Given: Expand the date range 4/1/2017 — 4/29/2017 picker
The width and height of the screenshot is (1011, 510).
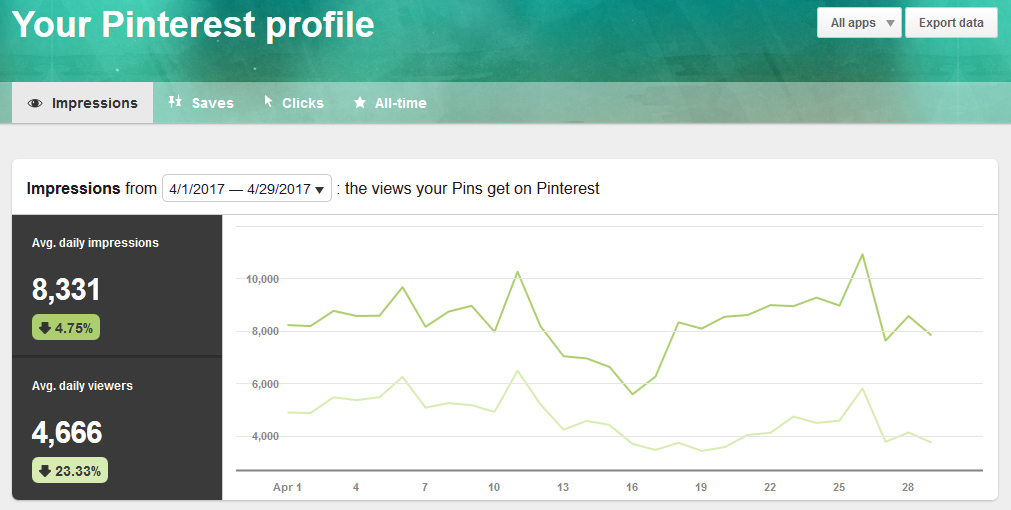Looking at the screenshot, I should (x=247, y=188).
